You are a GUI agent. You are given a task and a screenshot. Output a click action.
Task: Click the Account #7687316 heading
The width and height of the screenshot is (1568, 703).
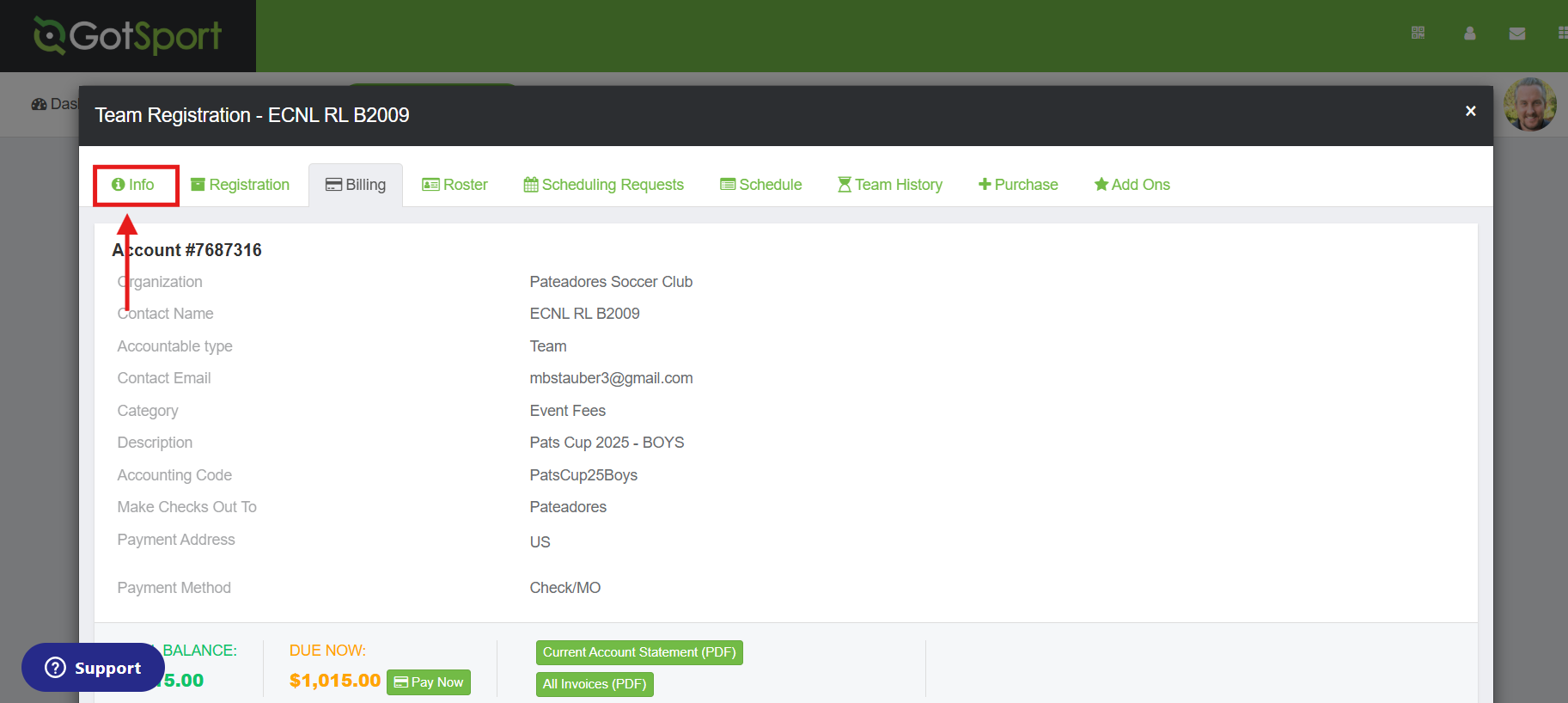tap(186, 250)
